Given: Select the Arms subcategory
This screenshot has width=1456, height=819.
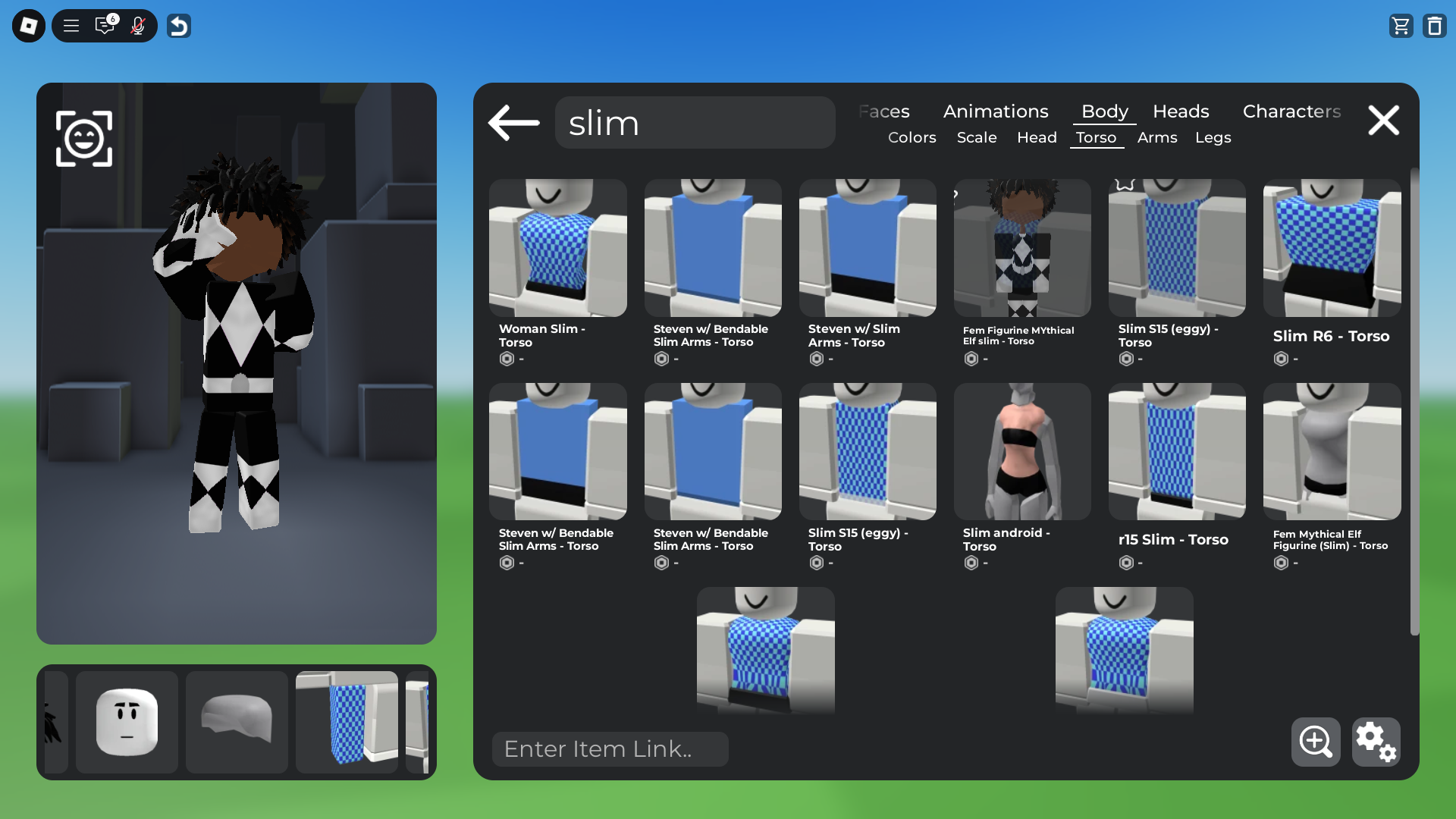Looking at the screenshot, I should coord(1157,137).
